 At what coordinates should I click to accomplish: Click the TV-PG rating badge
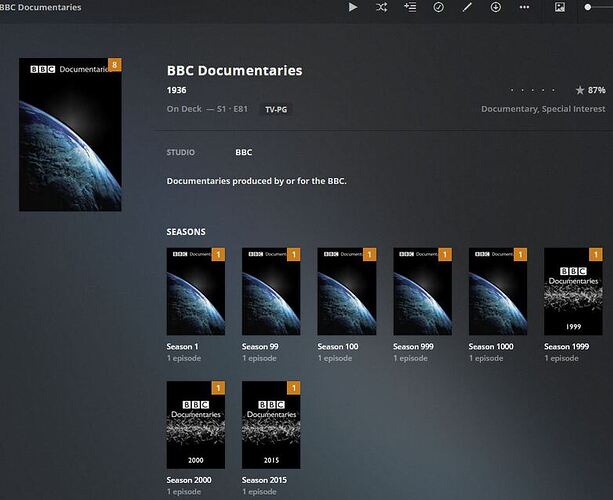pos(276,109)
